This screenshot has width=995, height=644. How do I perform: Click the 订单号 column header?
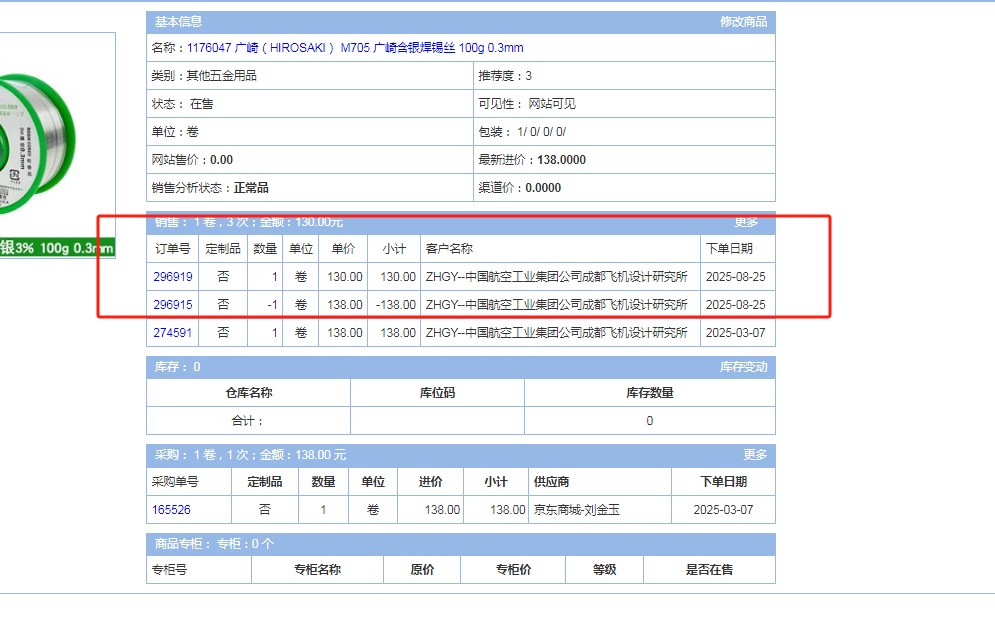[x=173, y=249]
